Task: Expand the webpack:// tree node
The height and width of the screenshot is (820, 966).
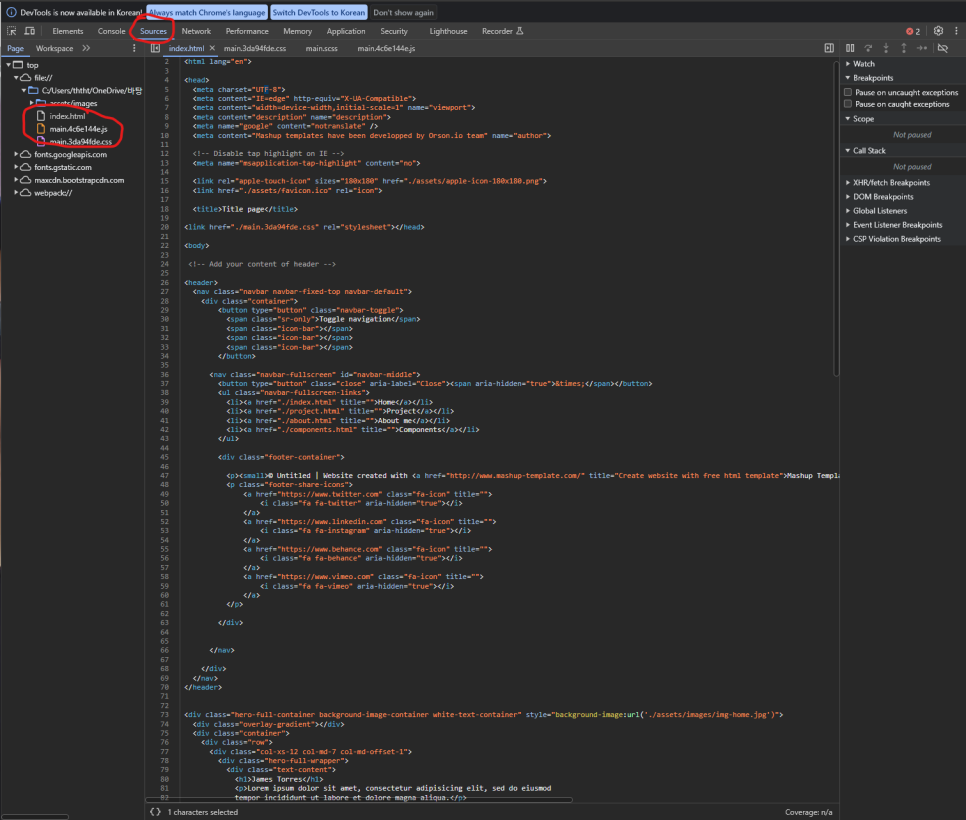Action: (16, 193)
